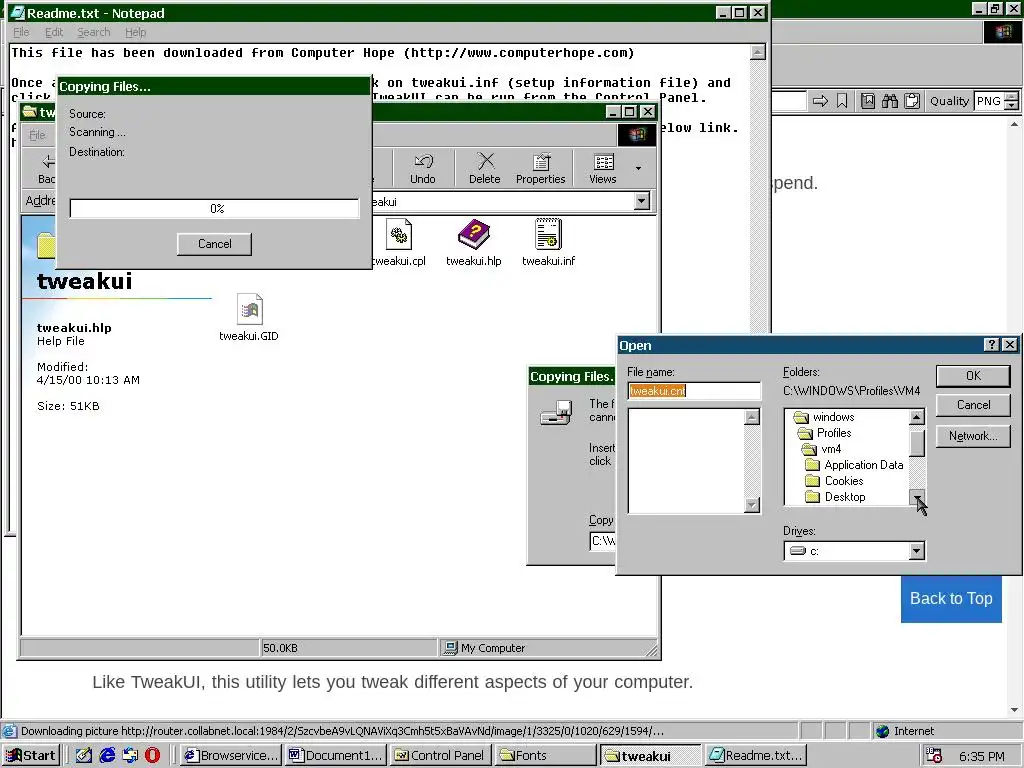1024x768 pixels.
Task: Open Notepad's Edit menu
Action: [x=54, y=32]
